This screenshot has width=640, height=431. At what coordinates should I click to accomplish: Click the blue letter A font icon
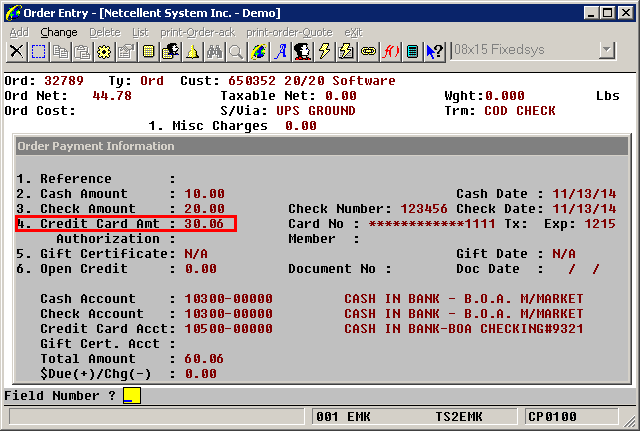[281, 52]
